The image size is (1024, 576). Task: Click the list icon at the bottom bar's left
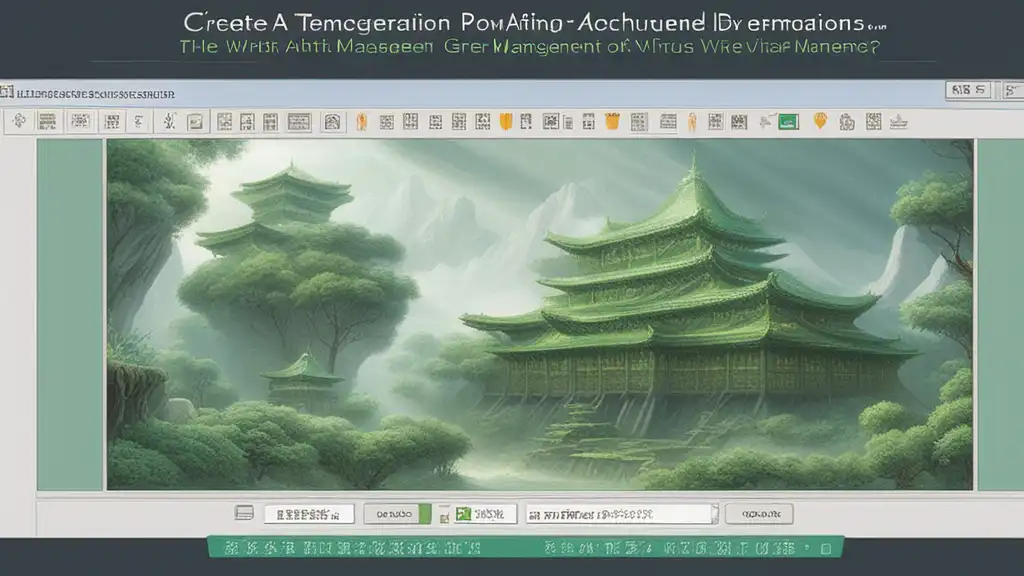pyautogui.click(x=244, y=513)
